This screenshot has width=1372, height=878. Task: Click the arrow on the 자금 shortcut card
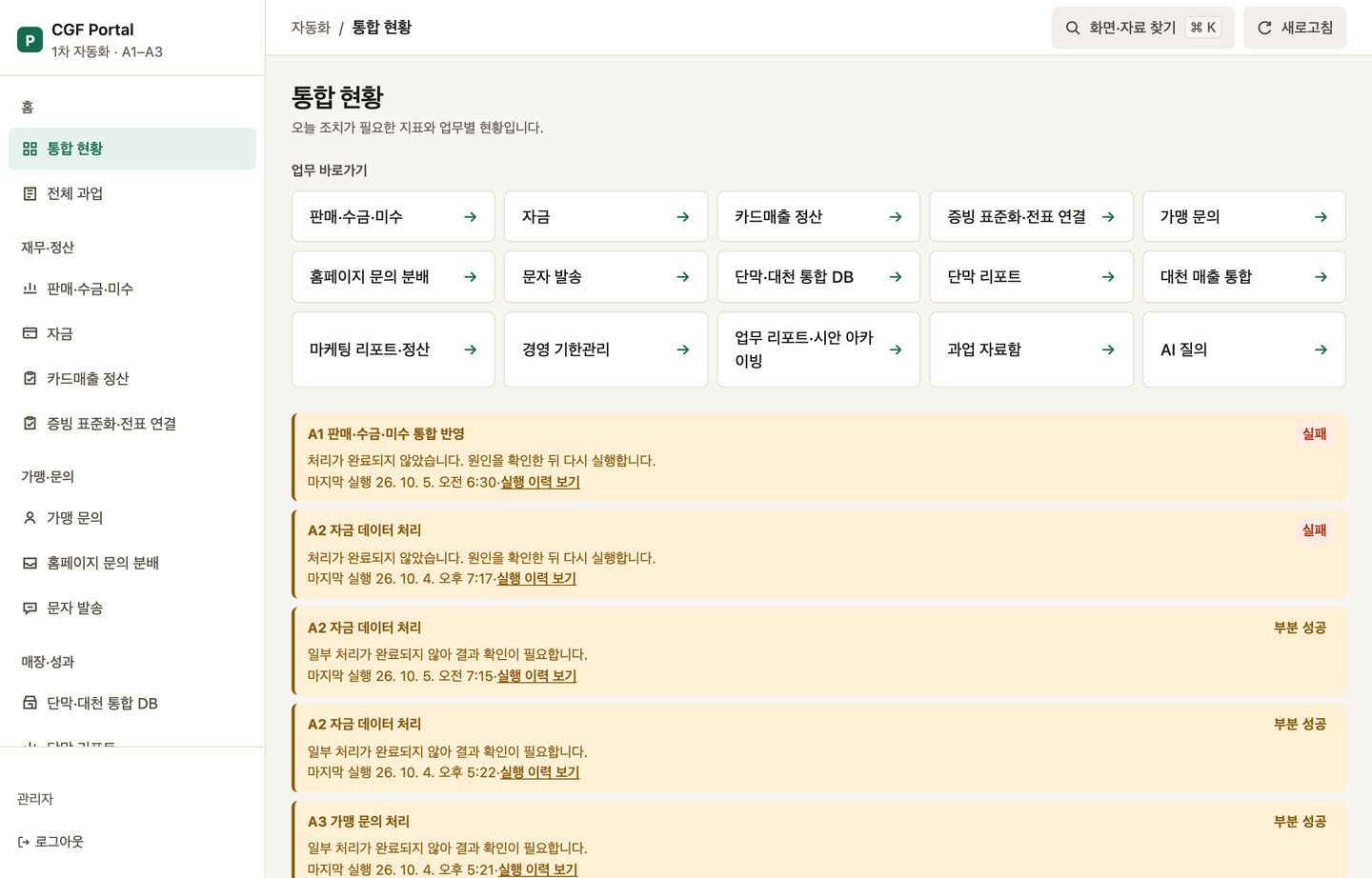683,217
